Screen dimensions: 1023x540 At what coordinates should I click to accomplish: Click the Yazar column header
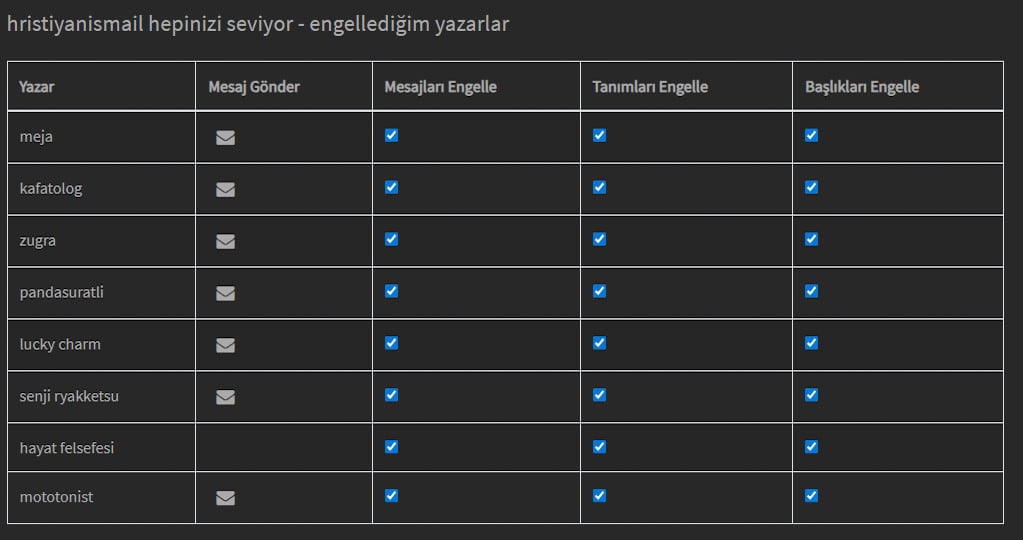[x=37, y=86]
